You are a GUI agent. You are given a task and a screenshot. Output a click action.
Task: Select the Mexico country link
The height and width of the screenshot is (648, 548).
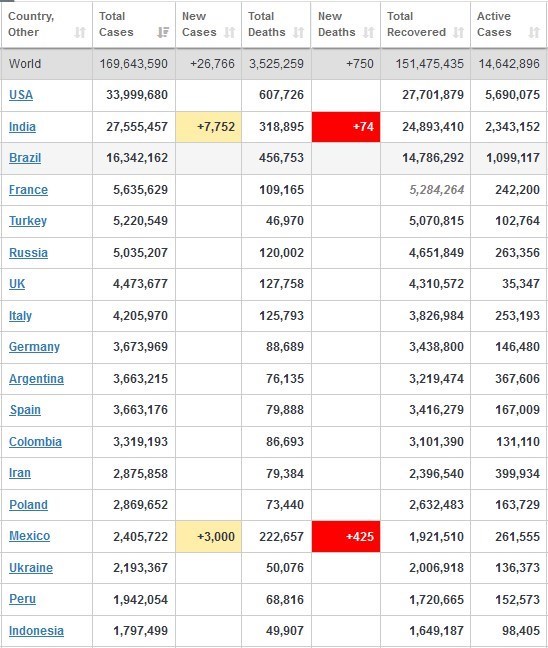click(x=30, y=536)
